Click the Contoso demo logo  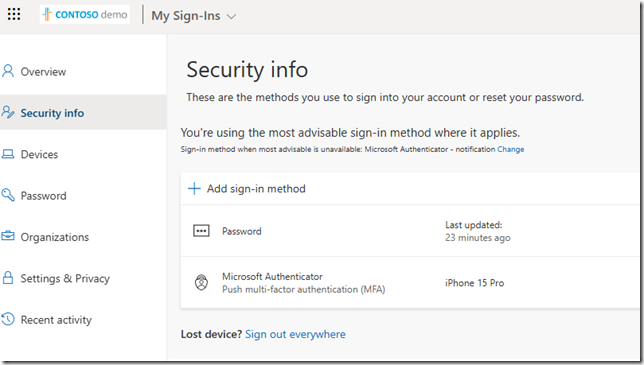point(85,14)
